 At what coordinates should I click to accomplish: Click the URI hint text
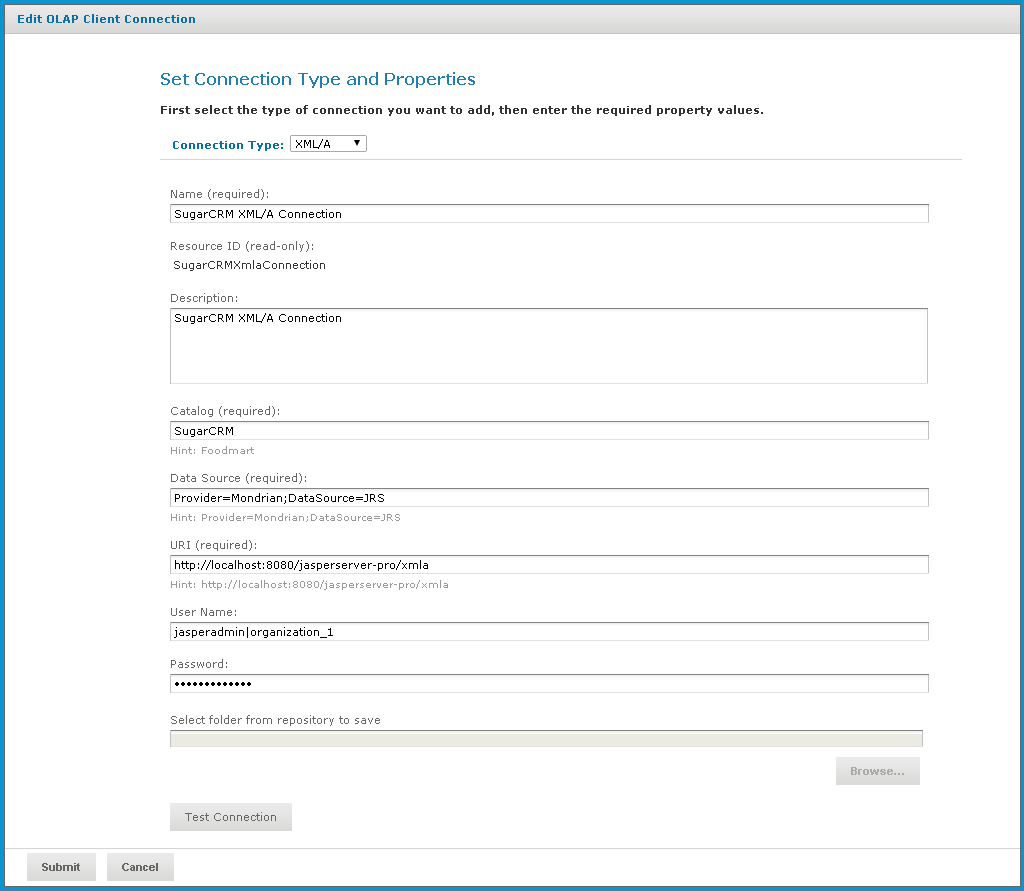[x=309, y=585]
